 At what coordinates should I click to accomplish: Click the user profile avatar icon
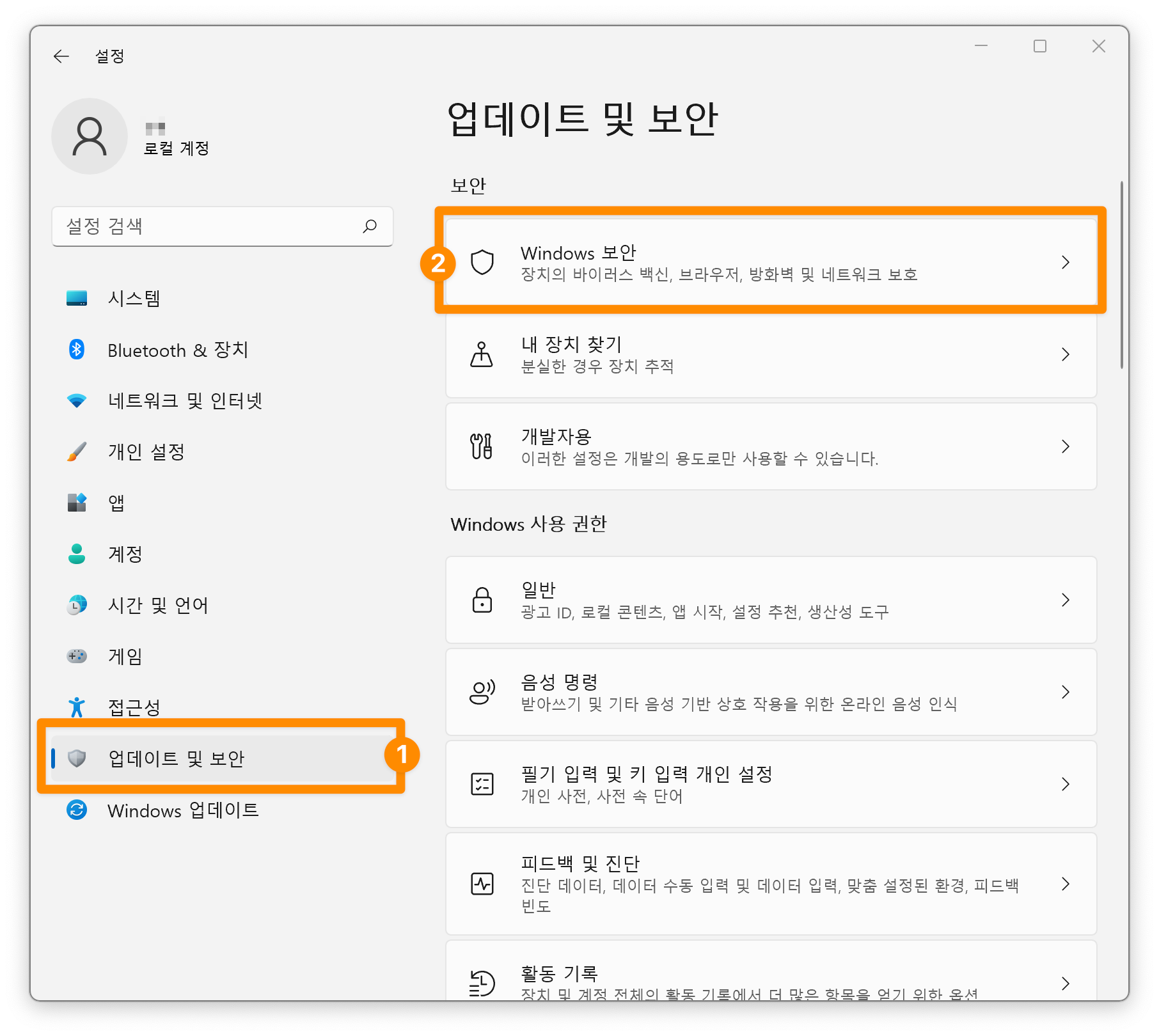coord(90,136)
